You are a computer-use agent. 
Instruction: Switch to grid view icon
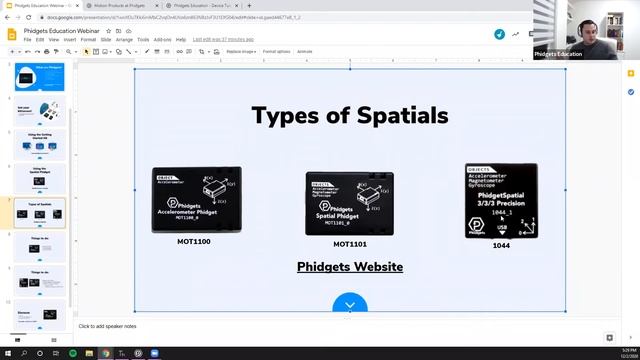coord(54,340)
